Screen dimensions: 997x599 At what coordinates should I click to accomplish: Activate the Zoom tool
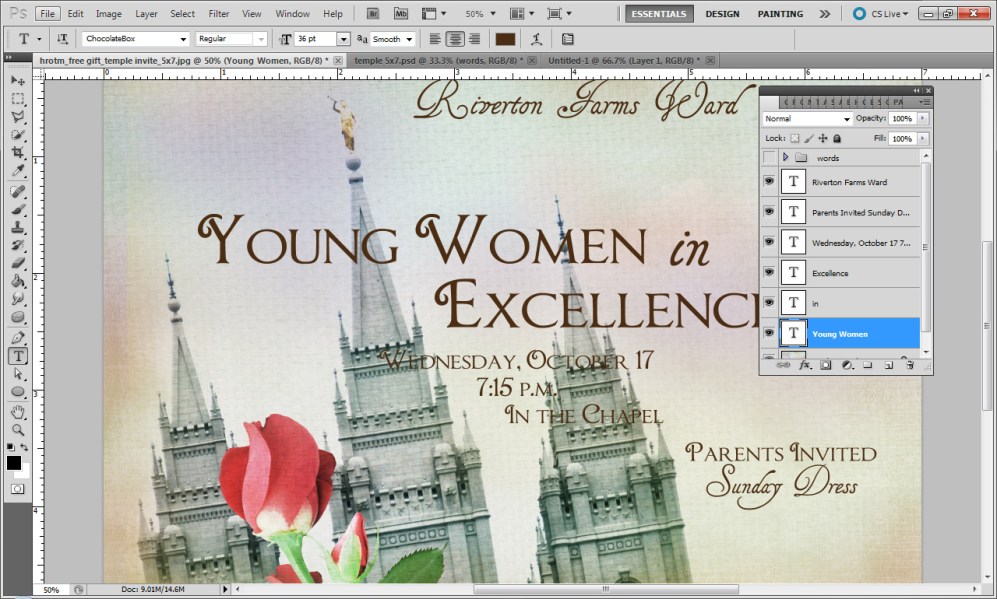coord(16,431)
